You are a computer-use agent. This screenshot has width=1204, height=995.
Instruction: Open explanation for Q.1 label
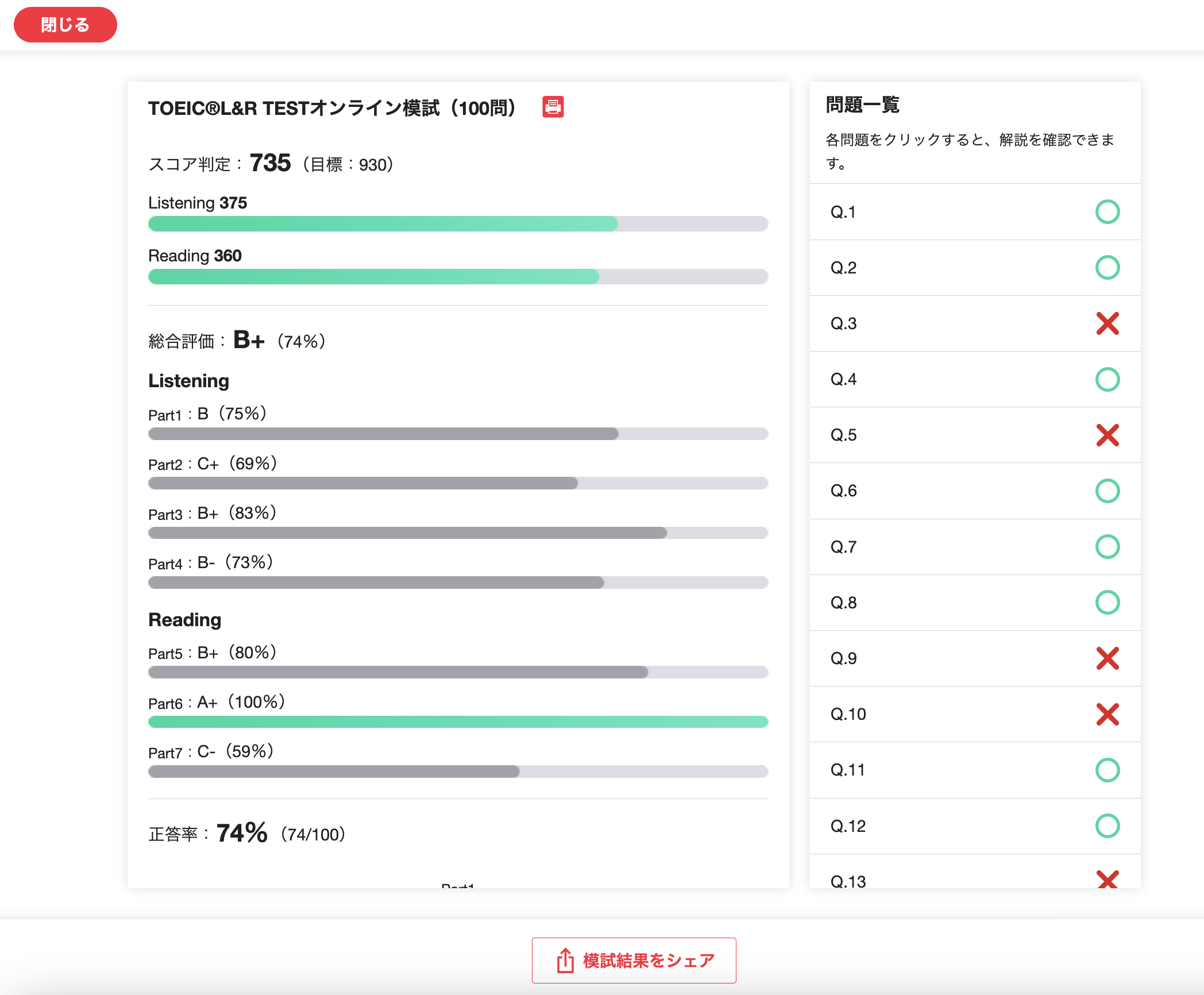pos(843,212)
